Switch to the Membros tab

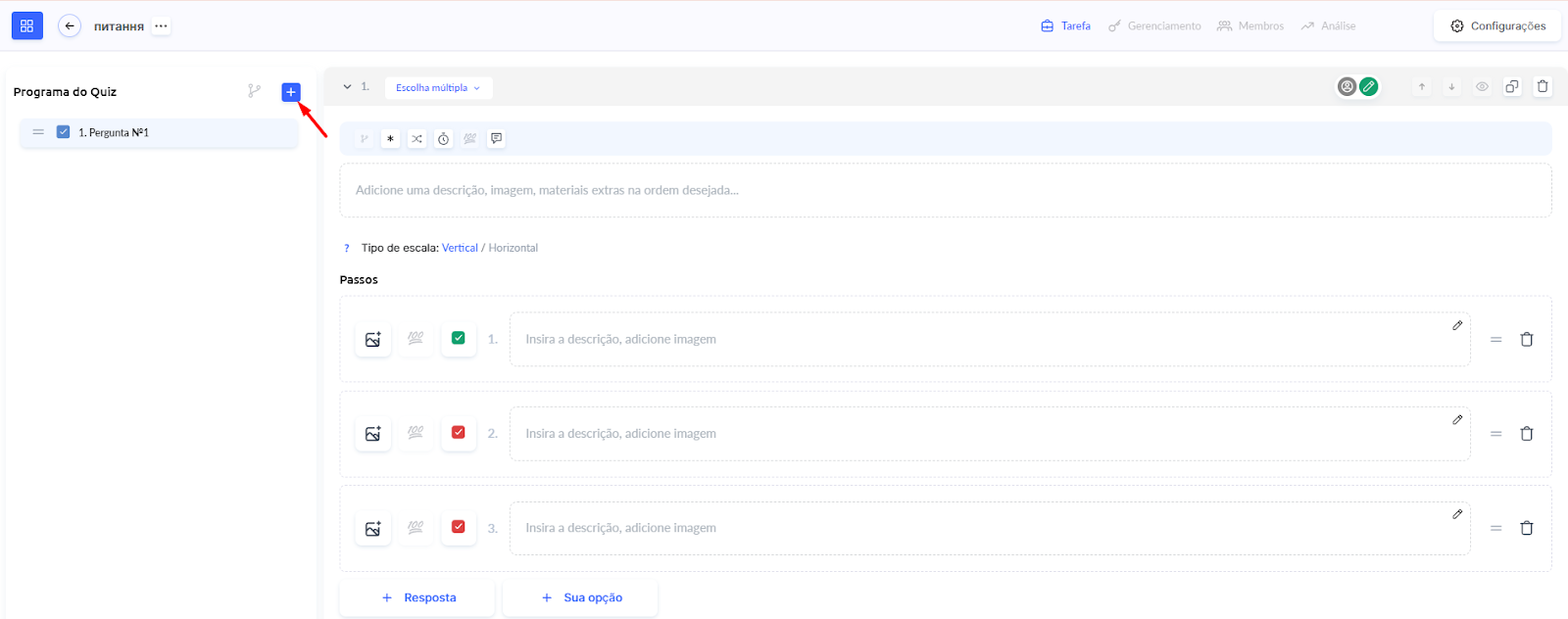tap(1250, 26)
